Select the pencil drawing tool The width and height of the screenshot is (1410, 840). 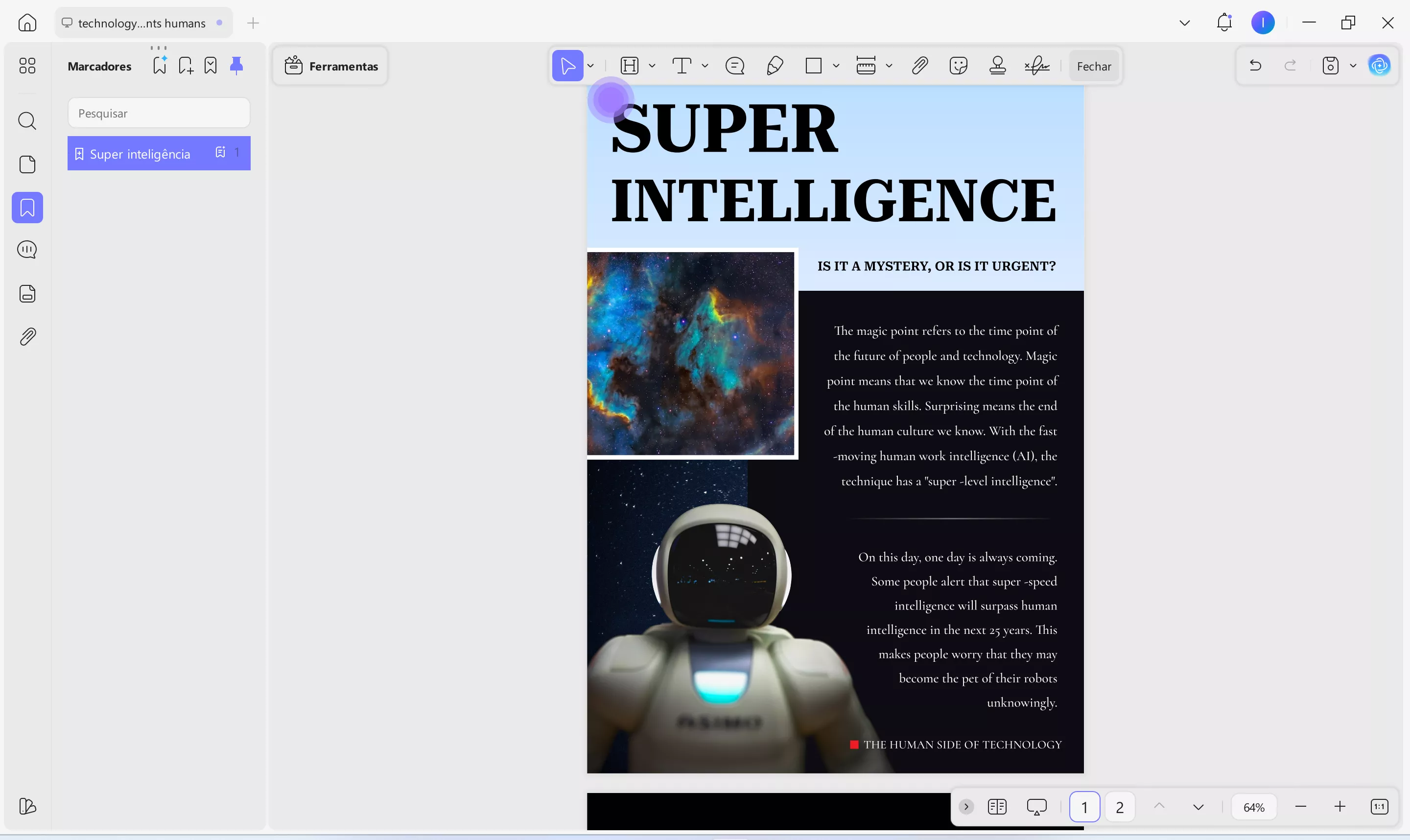775,66
